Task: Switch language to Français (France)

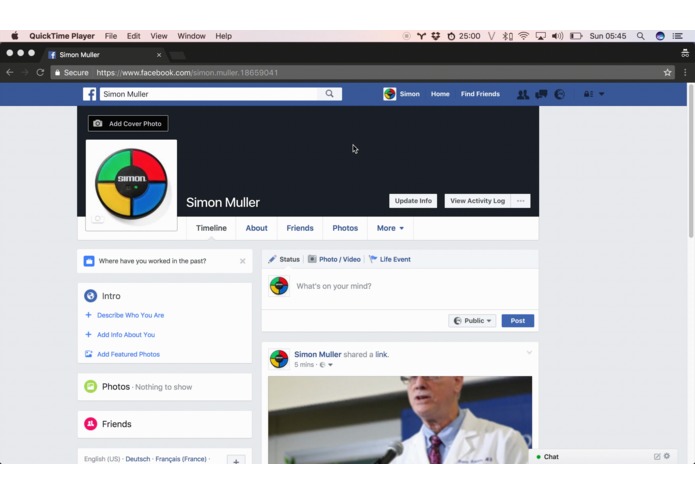Action: click(181, 459)
